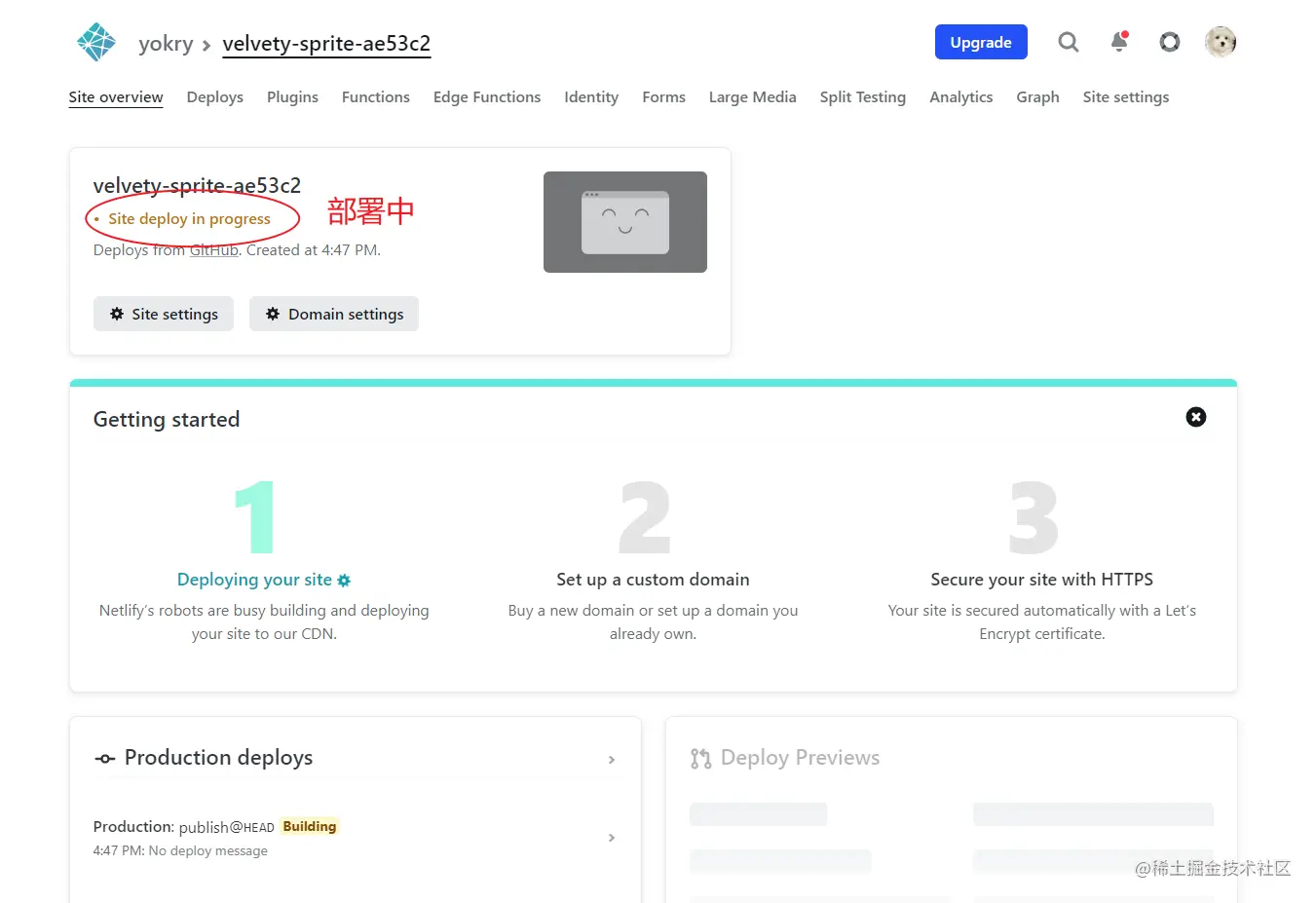Click the Upgrade button

click(x=981, y=42)
